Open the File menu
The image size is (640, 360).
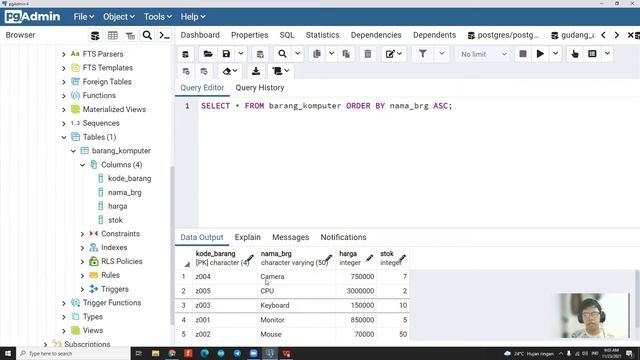point(84,17)
